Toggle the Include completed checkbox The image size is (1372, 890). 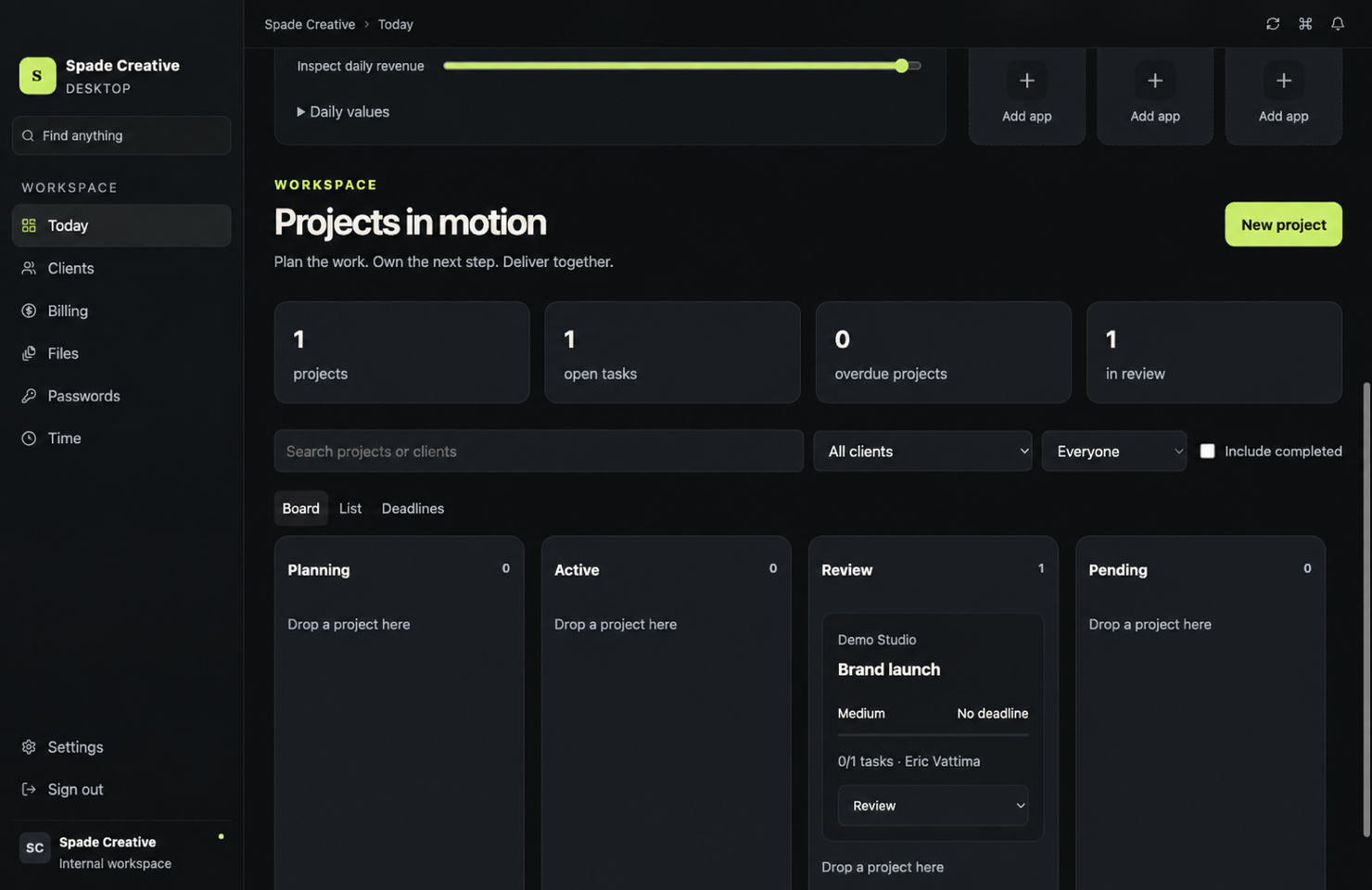click(x=1207, y=451)
